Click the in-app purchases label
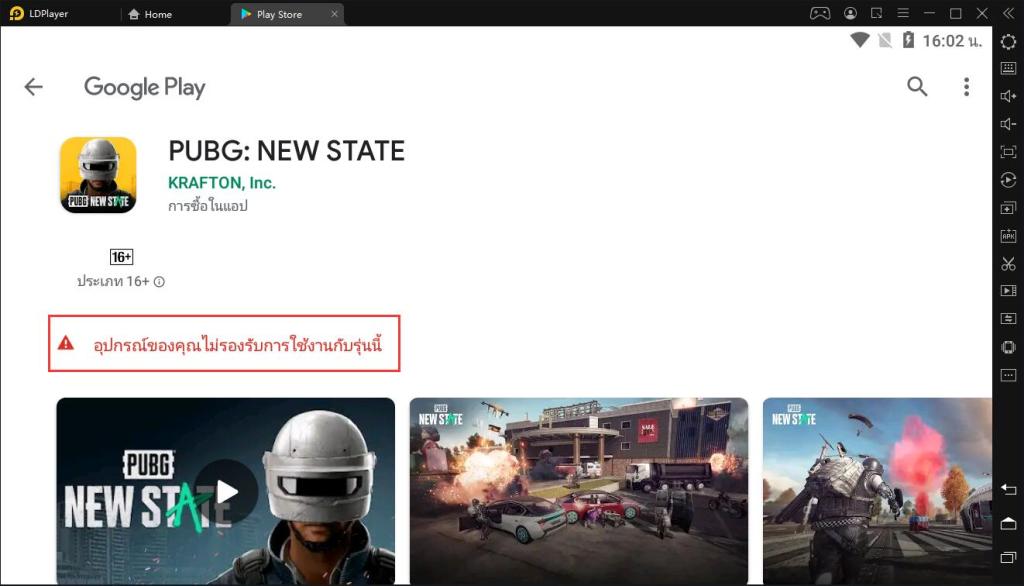This screenshot has width=1024, height=586. pos(208,206)
